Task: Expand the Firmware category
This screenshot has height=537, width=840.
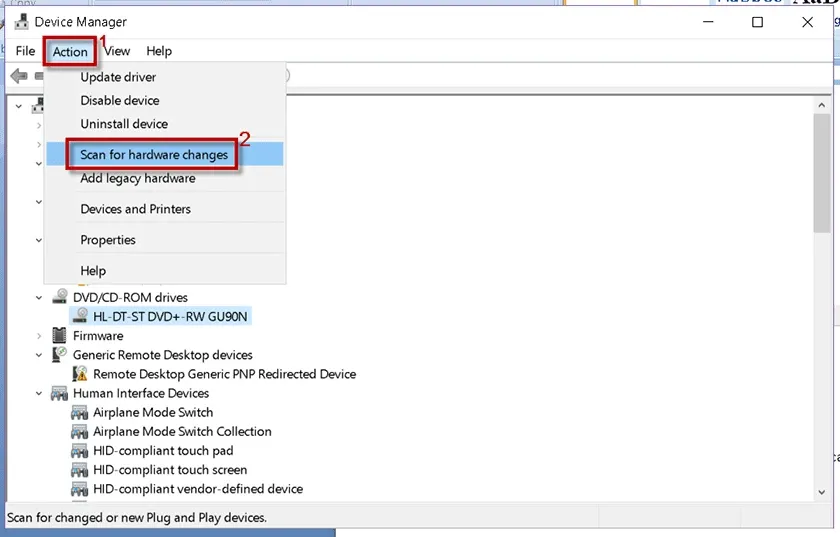Action: 39,336
